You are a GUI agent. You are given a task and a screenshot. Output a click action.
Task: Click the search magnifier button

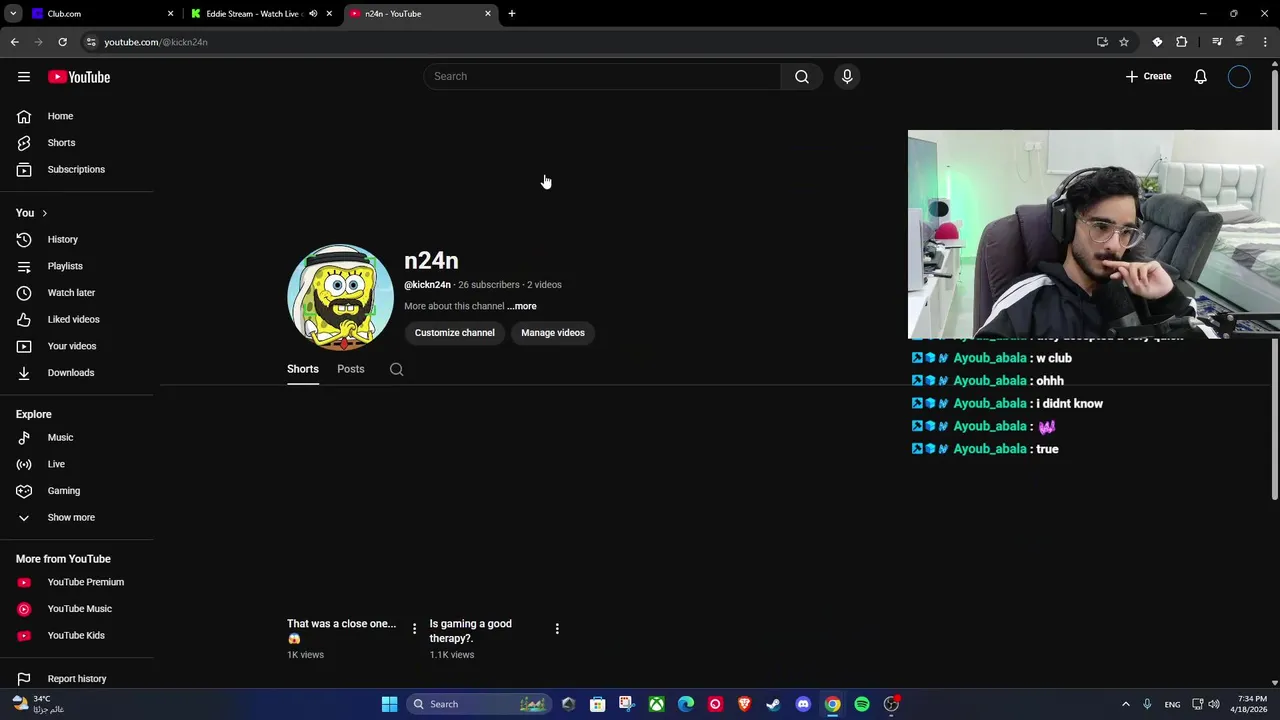click(801, 77)
